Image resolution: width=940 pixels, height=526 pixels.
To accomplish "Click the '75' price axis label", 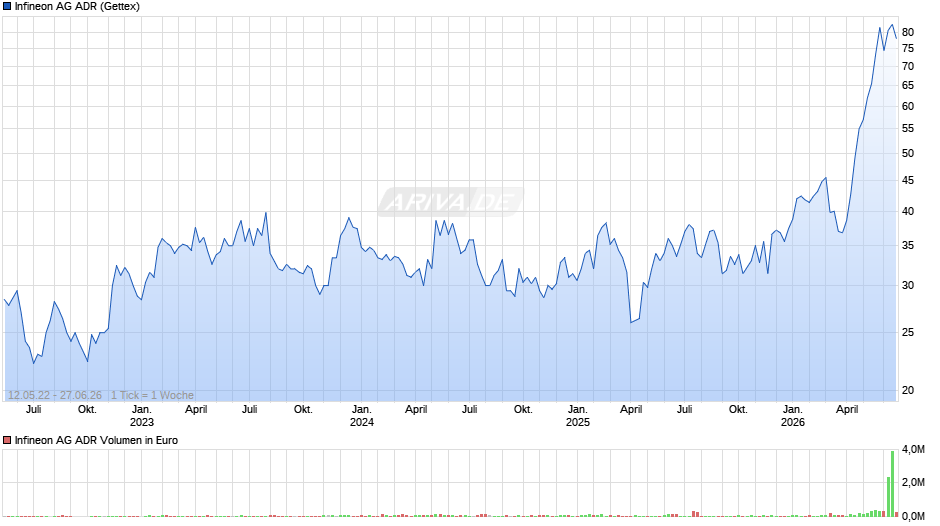I will pos(908,49).
